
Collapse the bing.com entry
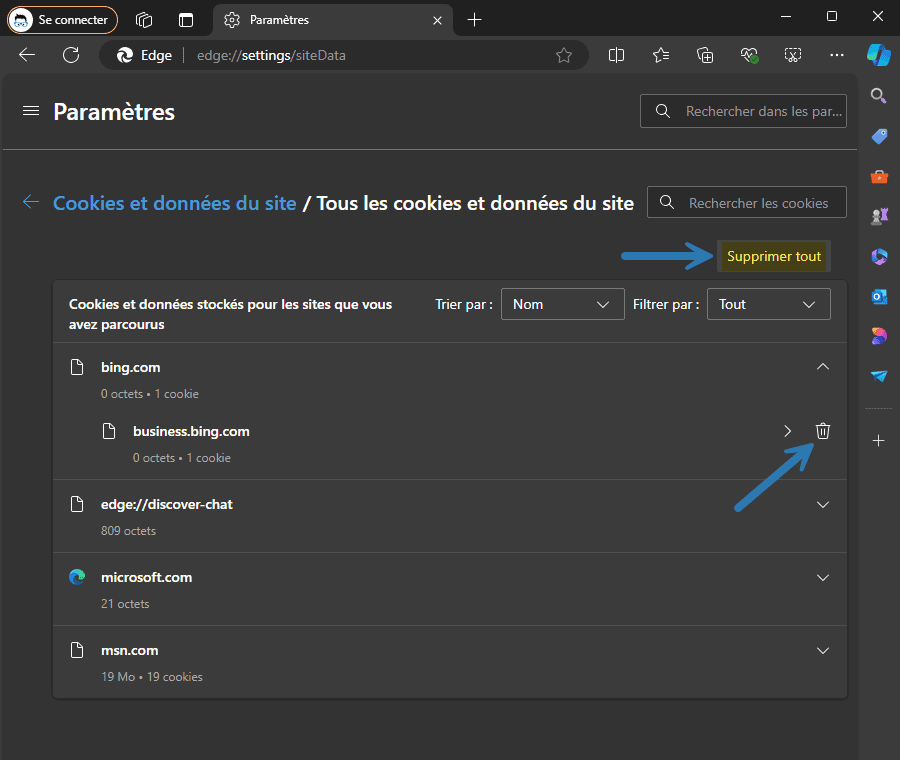click(x=823, y=367)
